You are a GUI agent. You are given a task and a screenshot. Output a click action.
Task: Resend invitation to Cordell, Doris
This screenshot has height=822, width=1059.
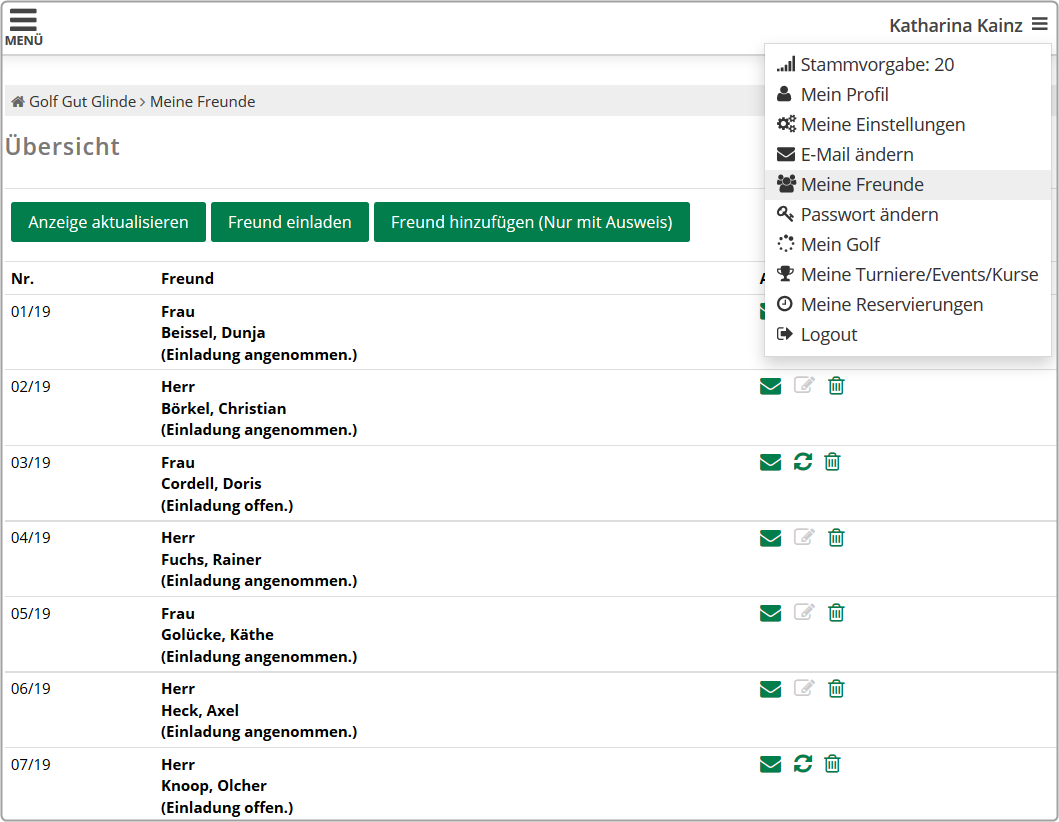point(802,462)
